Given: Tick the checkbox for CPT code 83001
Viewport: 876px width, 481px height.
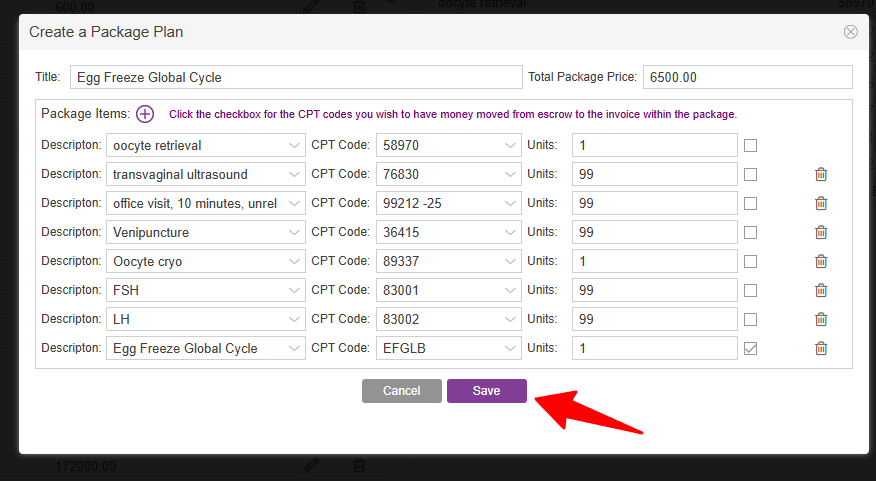Looking at the screenshot, I should [x=751, y=290].
